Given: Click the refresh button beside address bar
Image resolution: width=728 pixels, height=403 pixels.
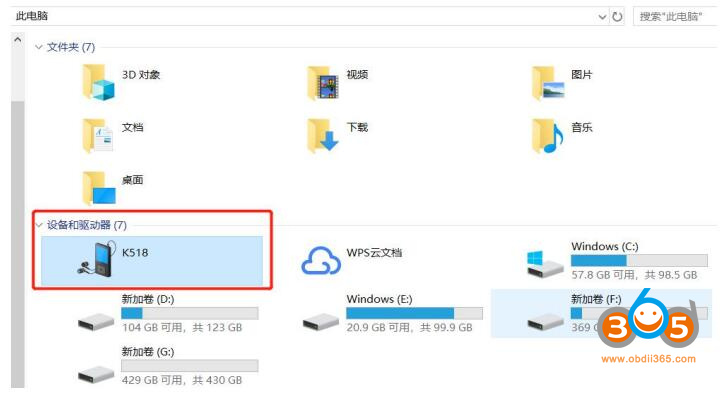Looking at the screenshot, I should coord(617,17).
